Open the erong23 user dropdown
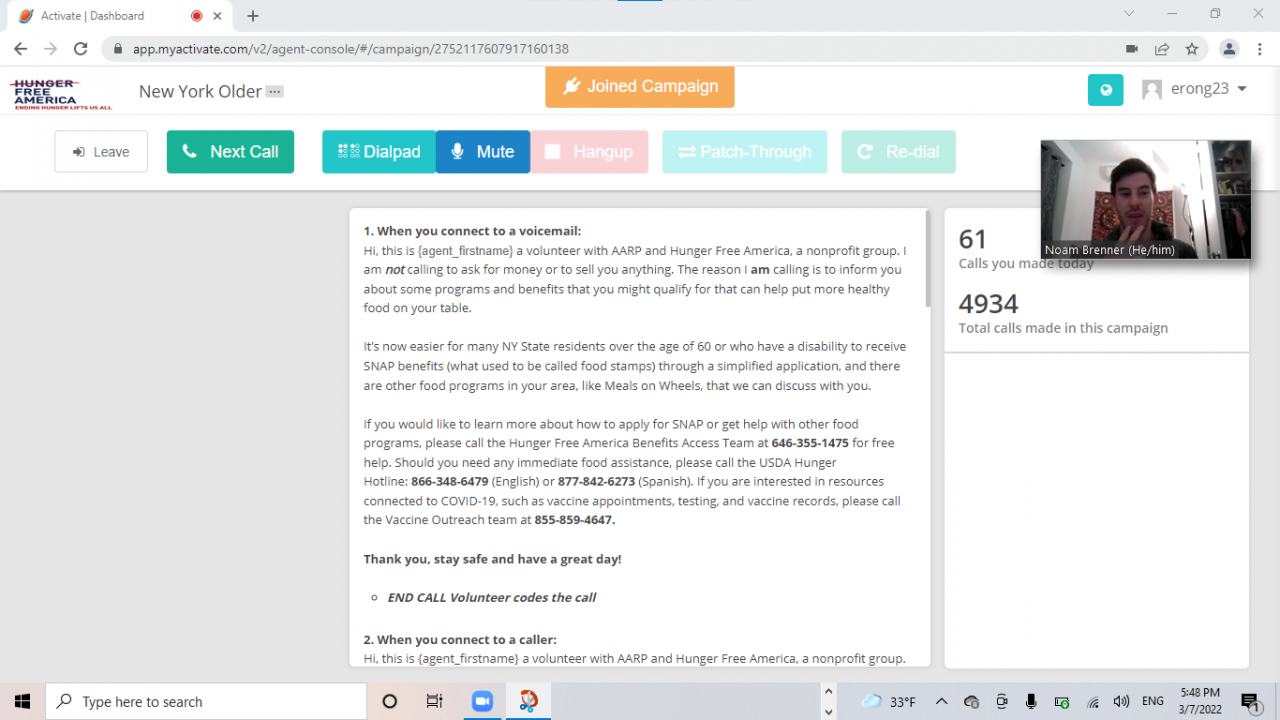 click(x=1209, y=88)
